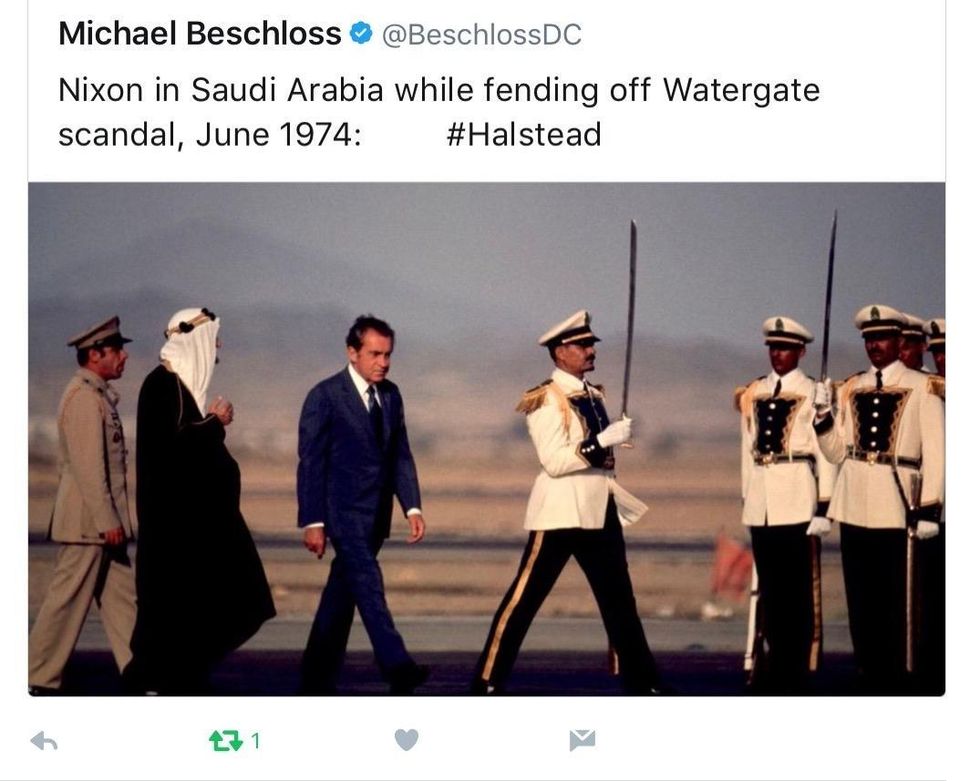980x781 pixels.
Task: Send tweet via the envelope message icon
Action: [582, 740]
